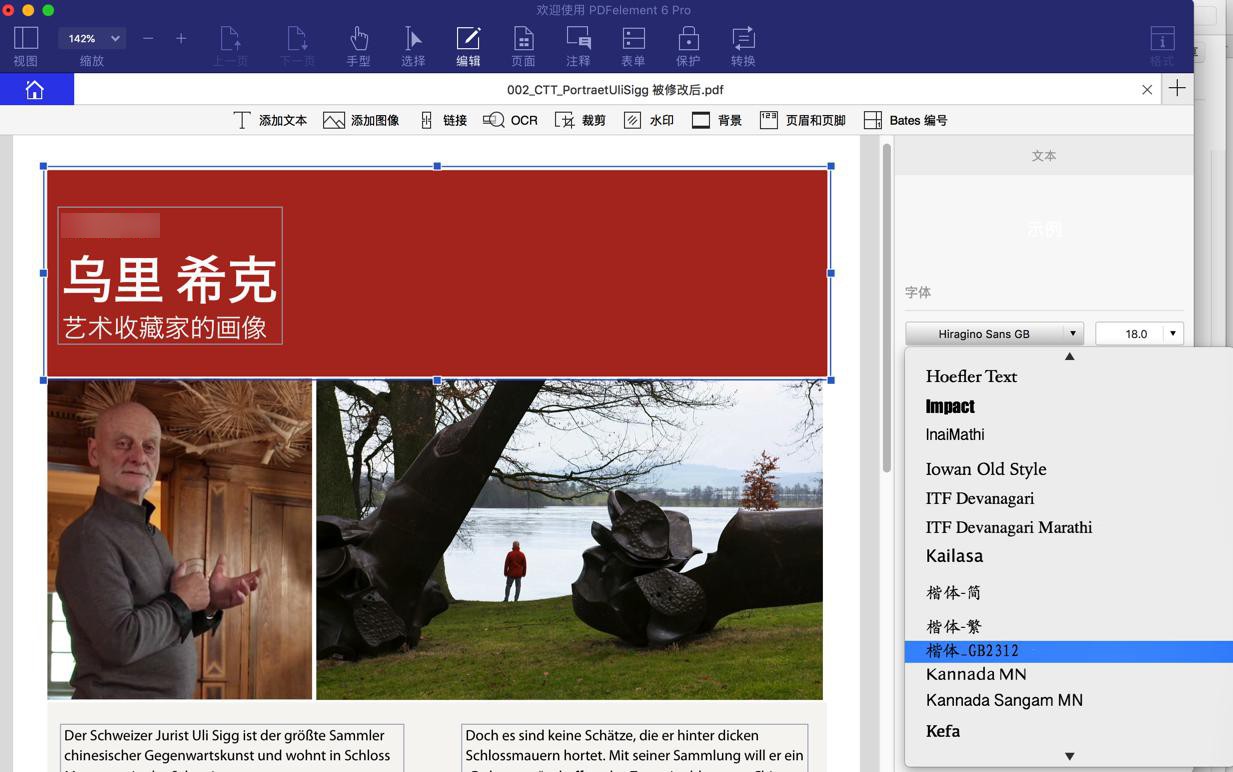Screen dimensions: 1233x772
Task: Open the Convert tool
Action: pos(743,46)
